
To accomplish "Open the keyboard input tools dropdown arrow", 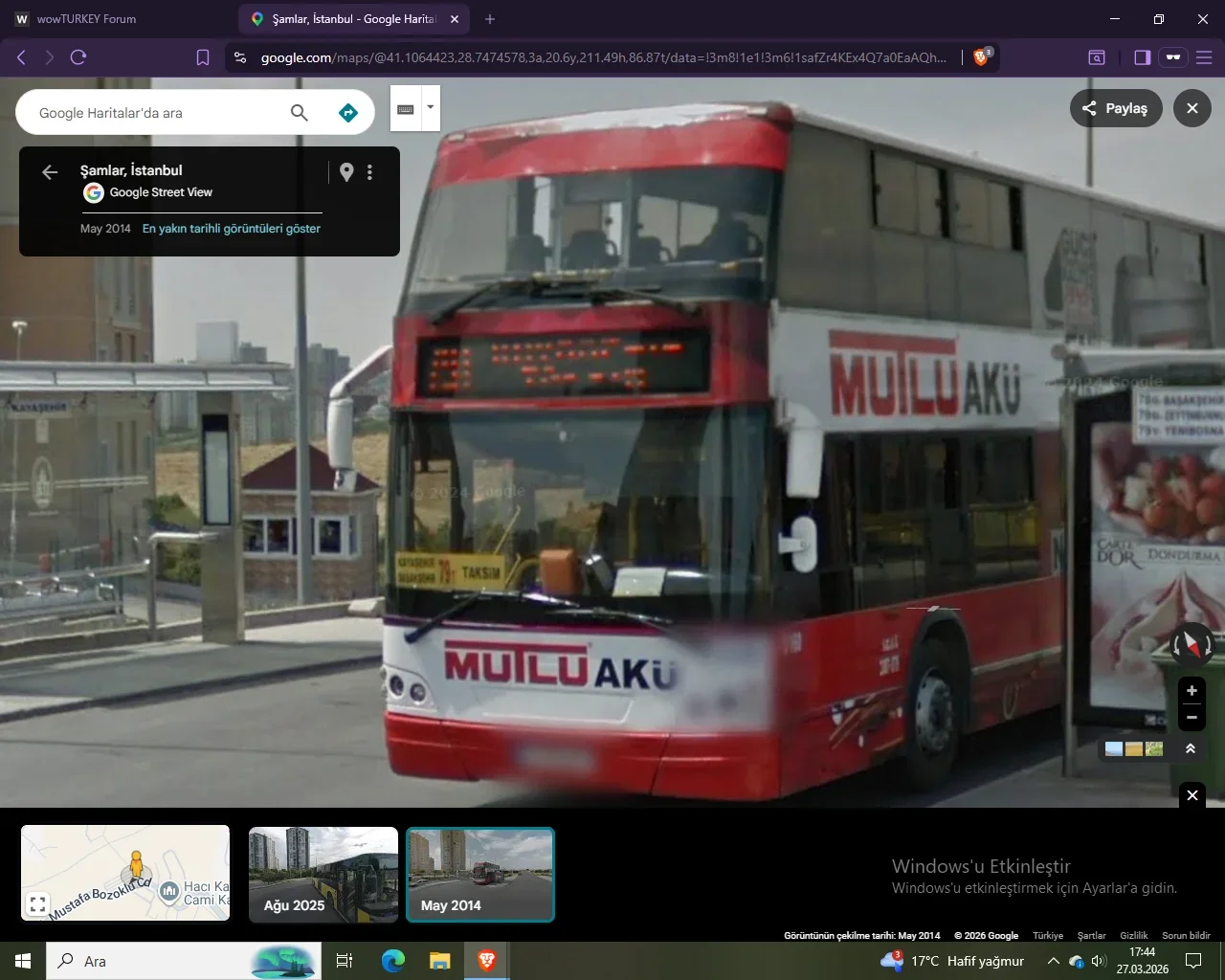I will (431, 107).
